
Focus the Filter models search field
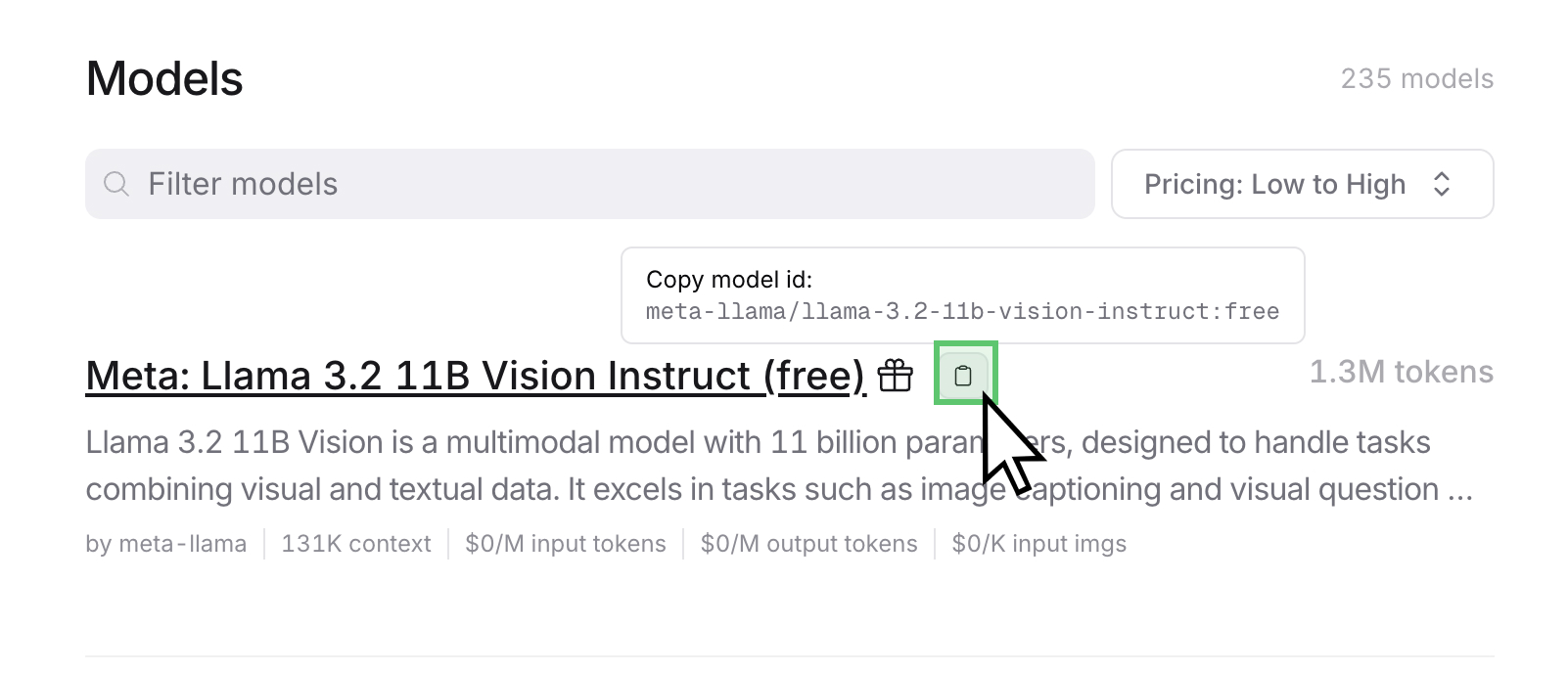pyautogui.click(x=607, y=184)
